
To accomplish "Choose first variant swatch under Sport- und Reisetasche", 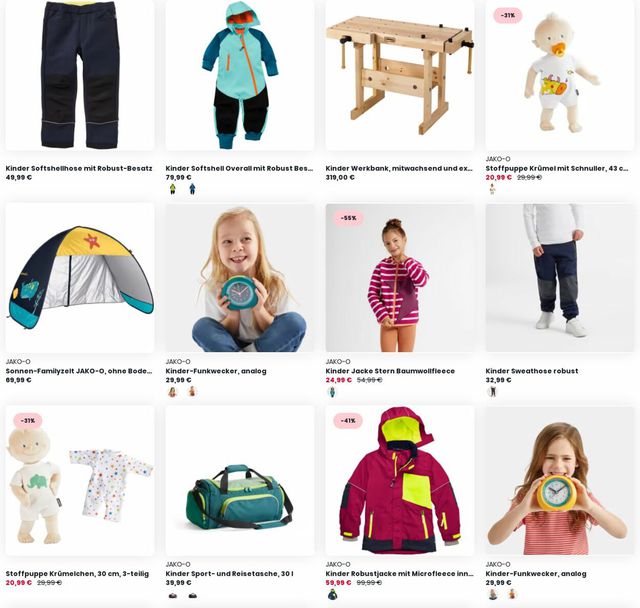I will (x=173, y=596).
